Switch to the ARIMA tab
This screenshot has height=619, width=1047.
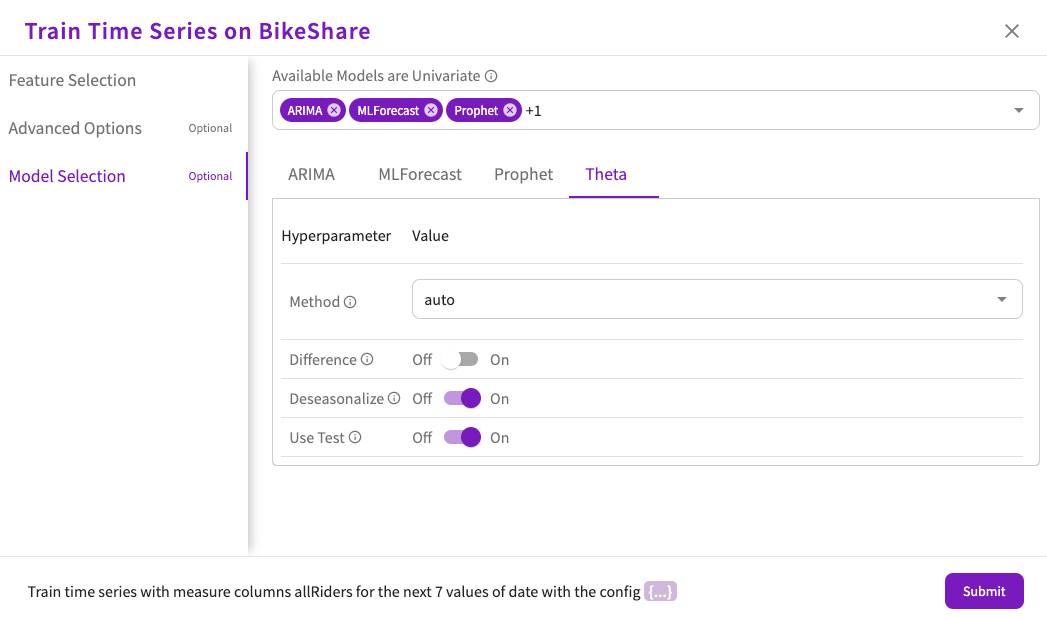point(311,174)
